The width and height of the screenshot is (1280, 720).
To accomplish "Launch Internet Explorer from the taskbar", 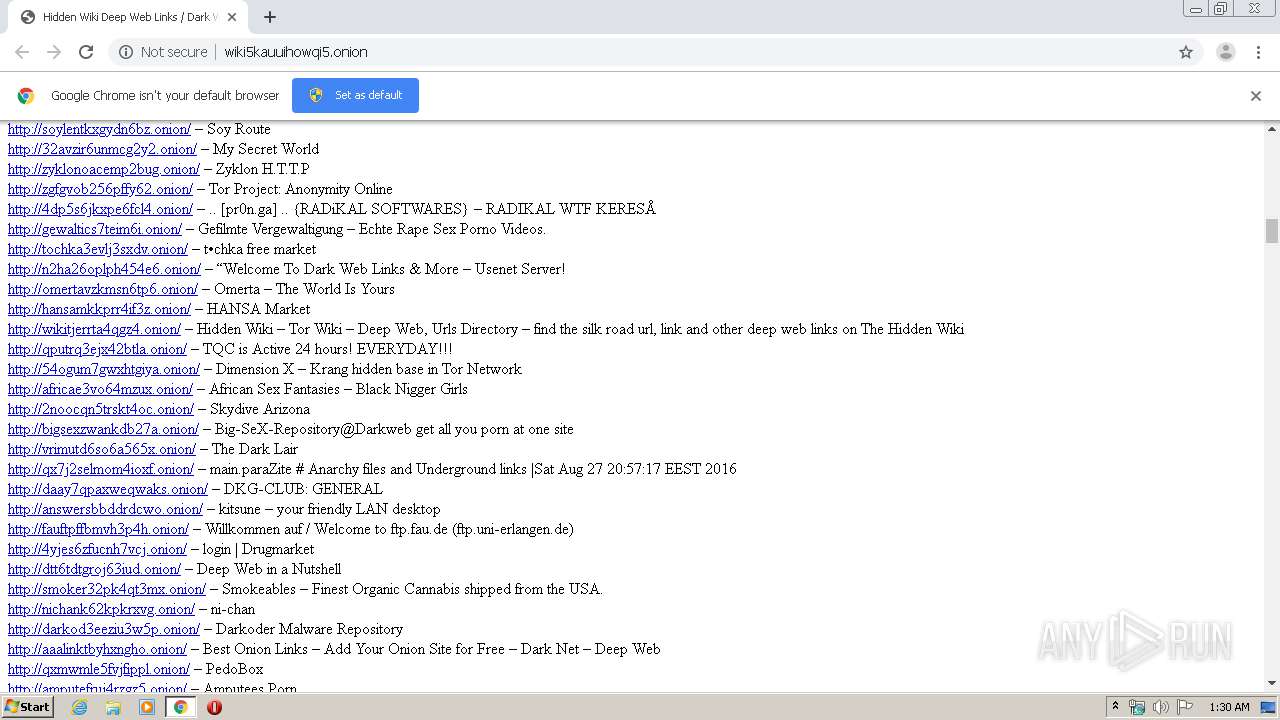I will pyautogui.click(x=79, y=707).
